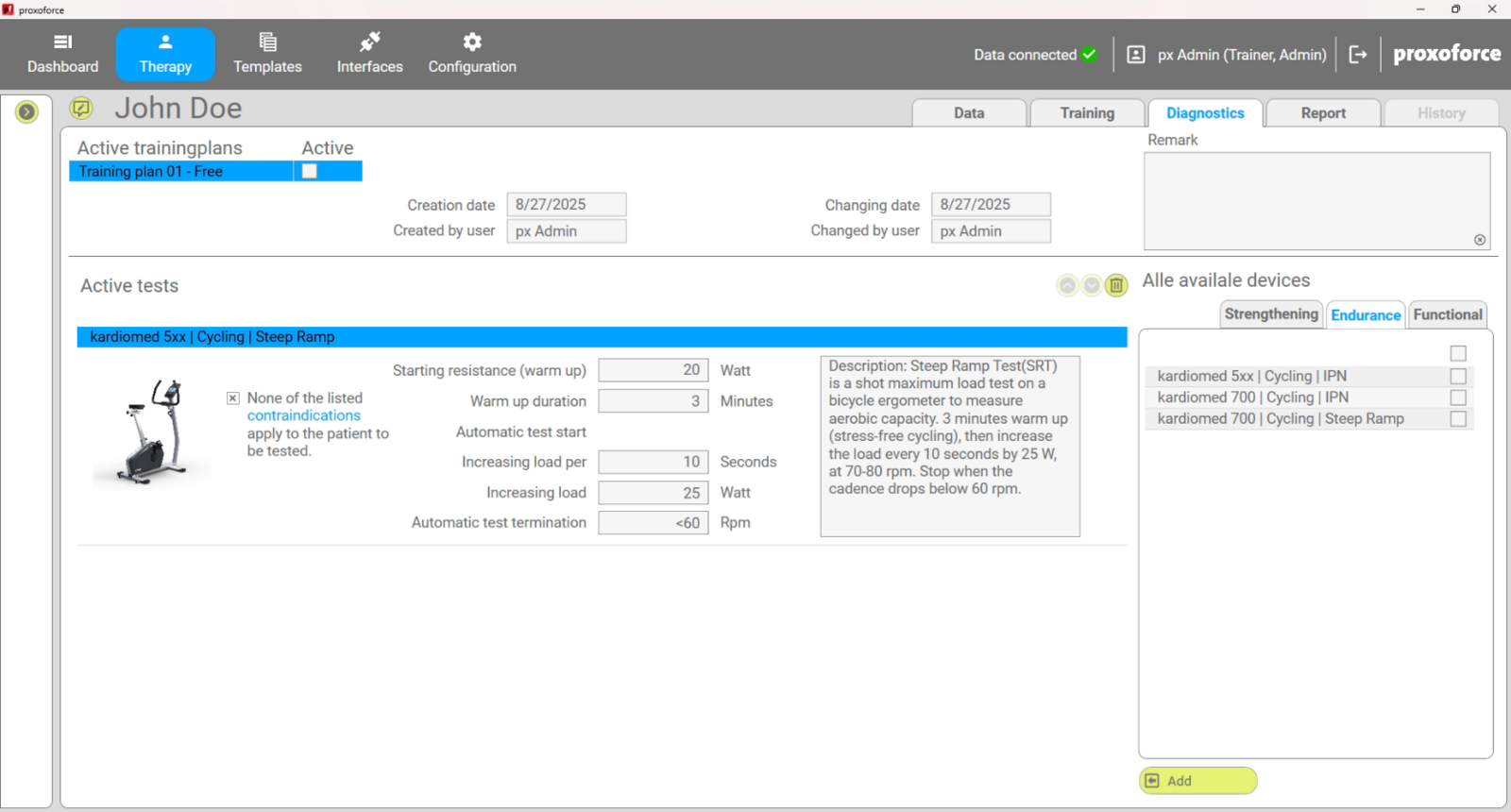Toggle Active checkbox for Training plan 01
Viewport: 1511px width, 812px height.
[x=309, y=171]
